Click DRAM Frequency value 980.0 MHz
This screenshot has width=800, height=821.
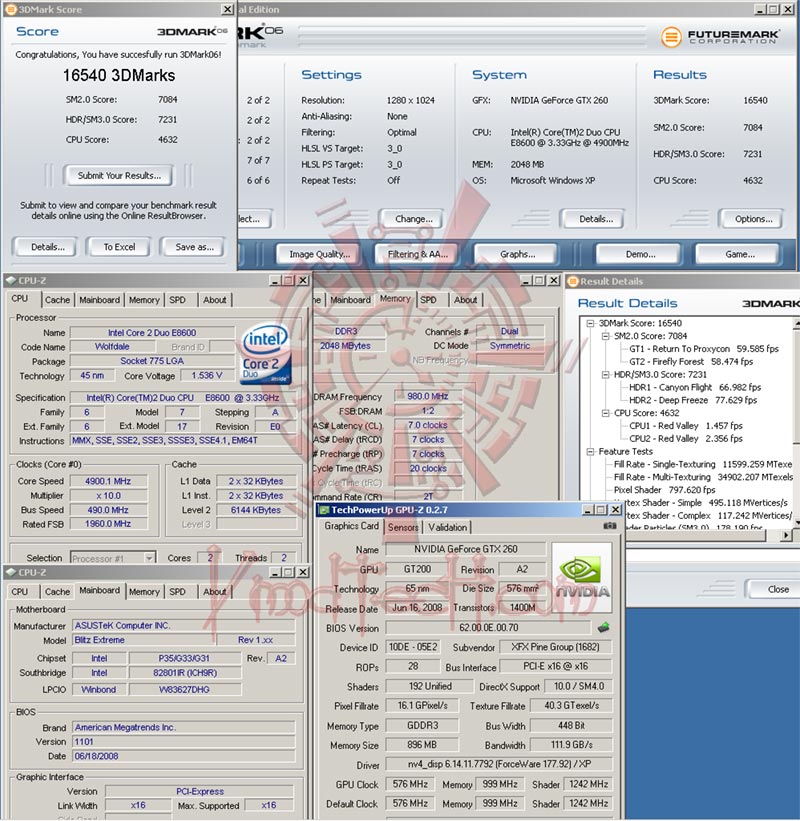[x=428, y=396]
